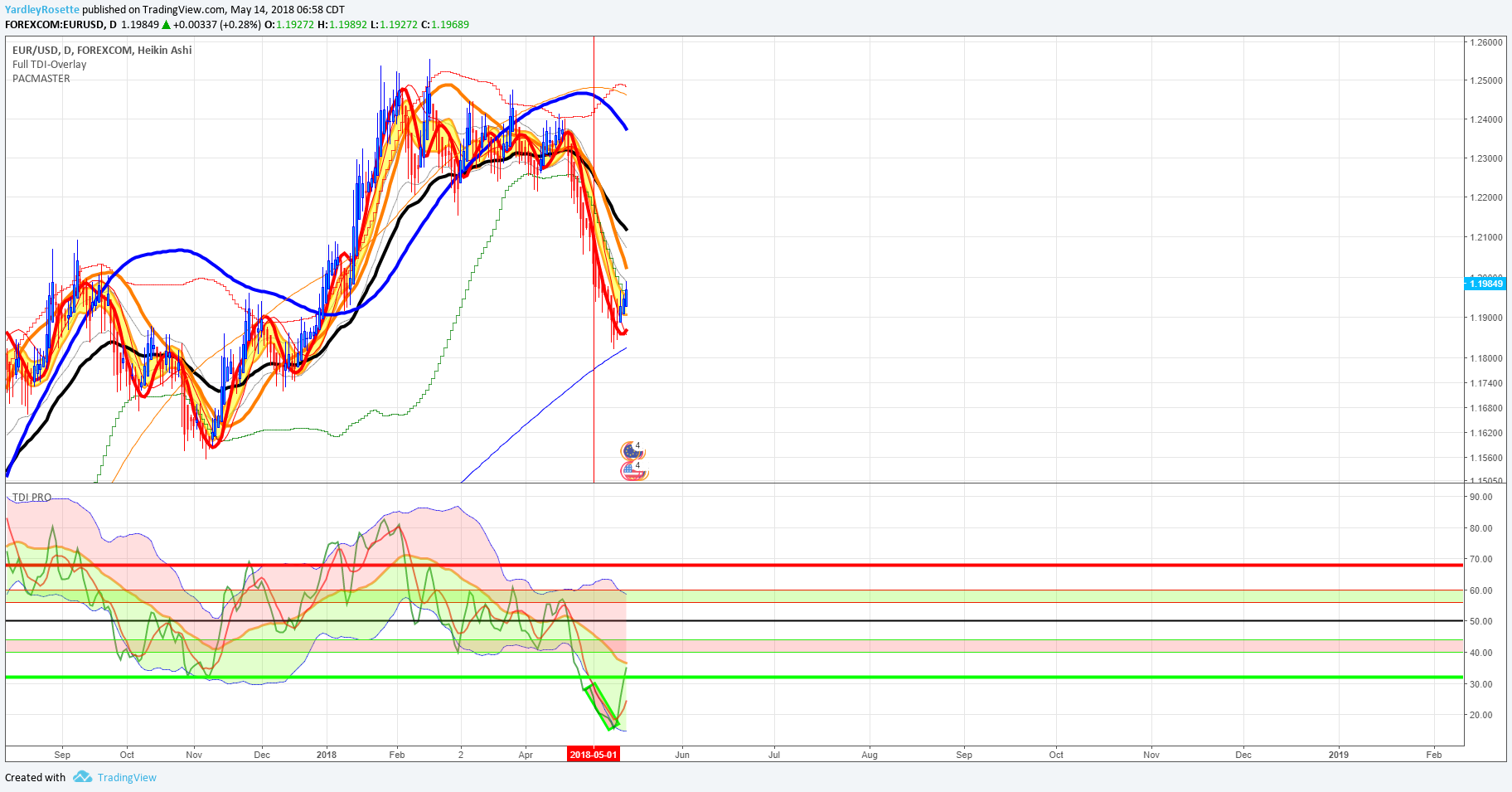Click the 80.00 TDI scale label
This screenshot has width=1512, height=792.
pyautogui.click(x=1480, y=529)
